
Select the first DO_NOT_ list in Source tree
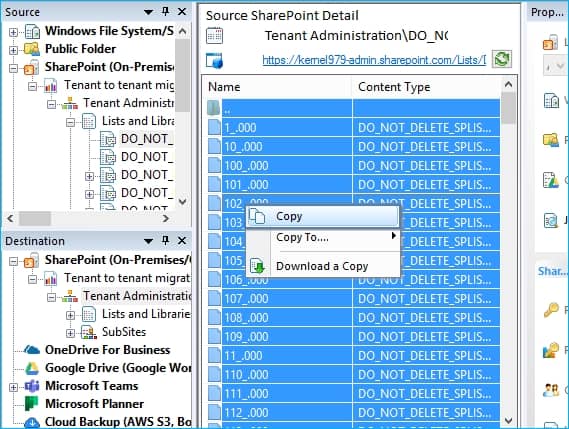pos(147,139)
